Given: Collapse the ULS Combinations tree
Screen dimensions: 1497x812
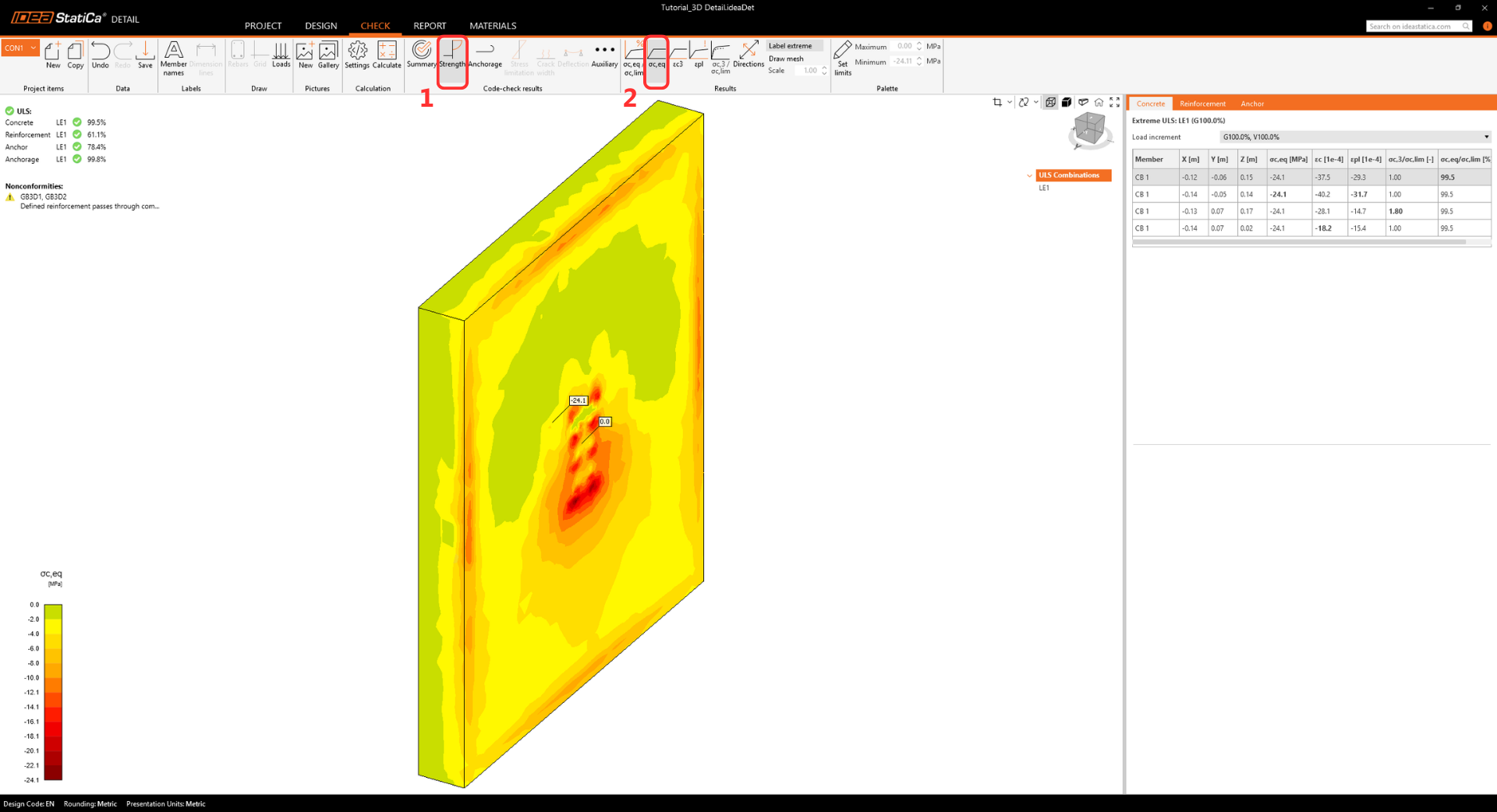Looking at the screenshot, I should [1029, 175].
